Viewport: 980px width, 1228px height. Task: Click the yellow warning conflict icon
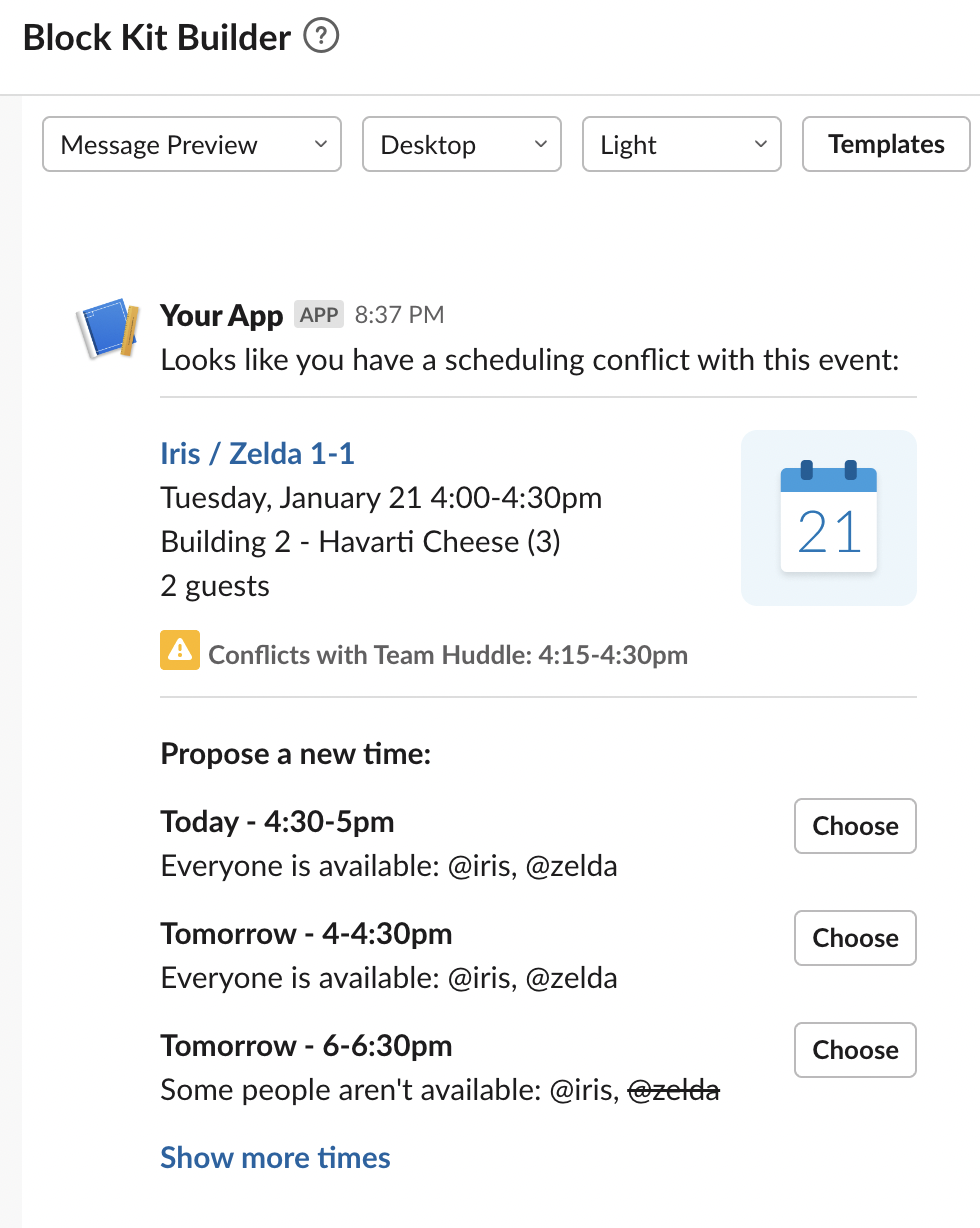click(x=180, y=650)
